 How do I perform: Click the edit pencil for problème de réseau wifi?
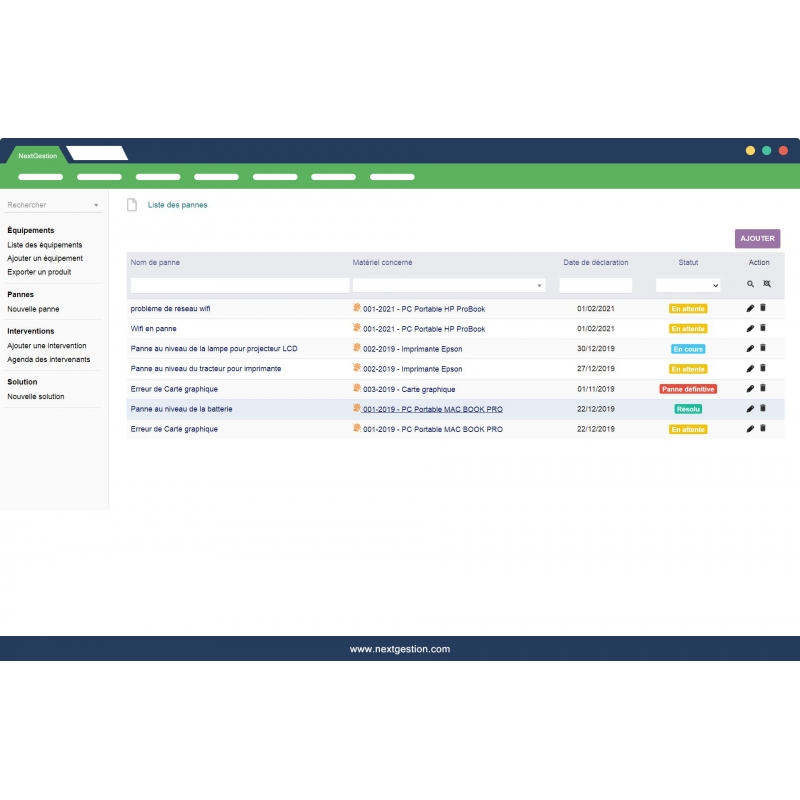click(x=750, y=309)
